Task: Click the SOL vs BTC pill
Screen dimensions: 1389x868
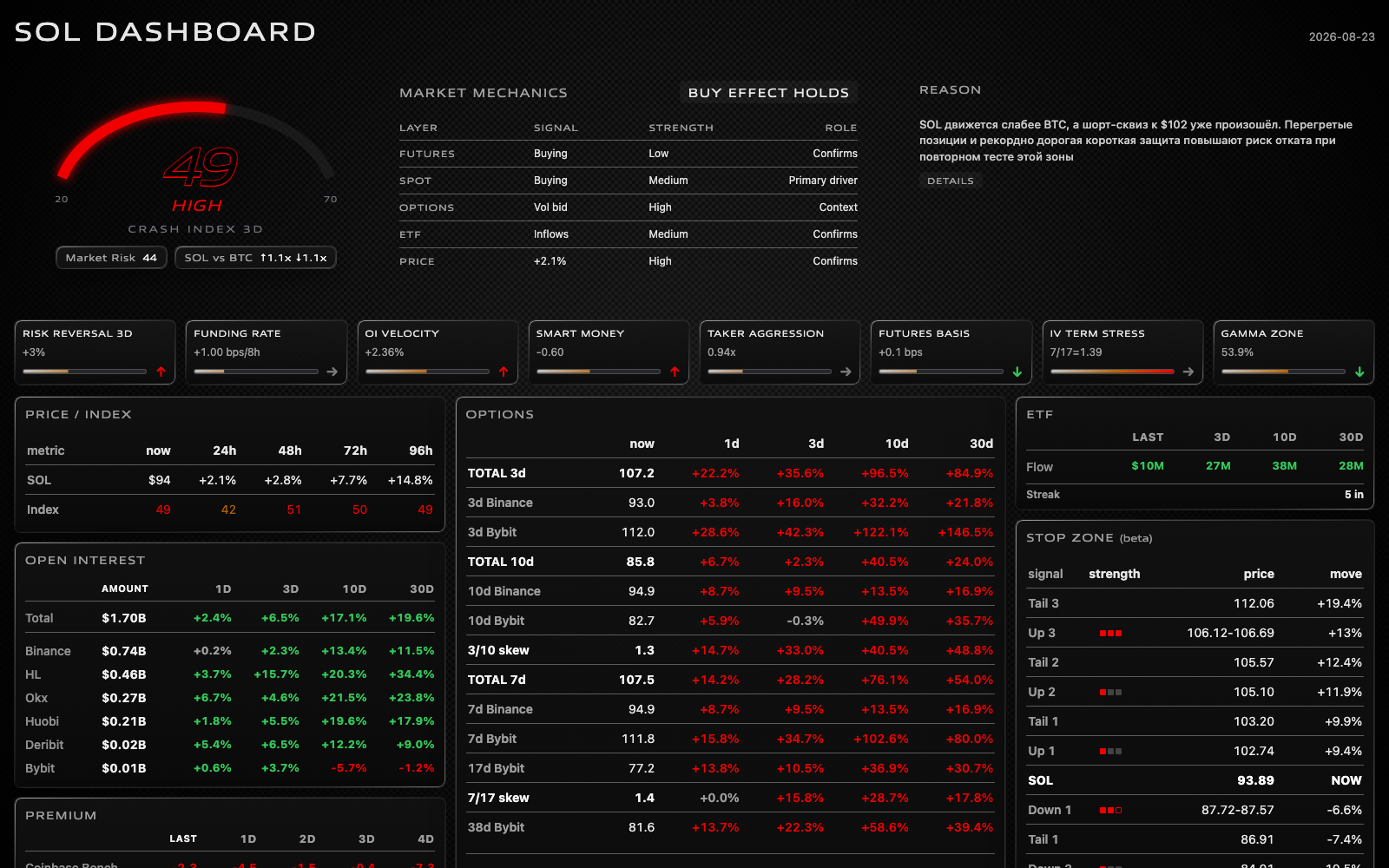Action: click(x=255, y=258)
